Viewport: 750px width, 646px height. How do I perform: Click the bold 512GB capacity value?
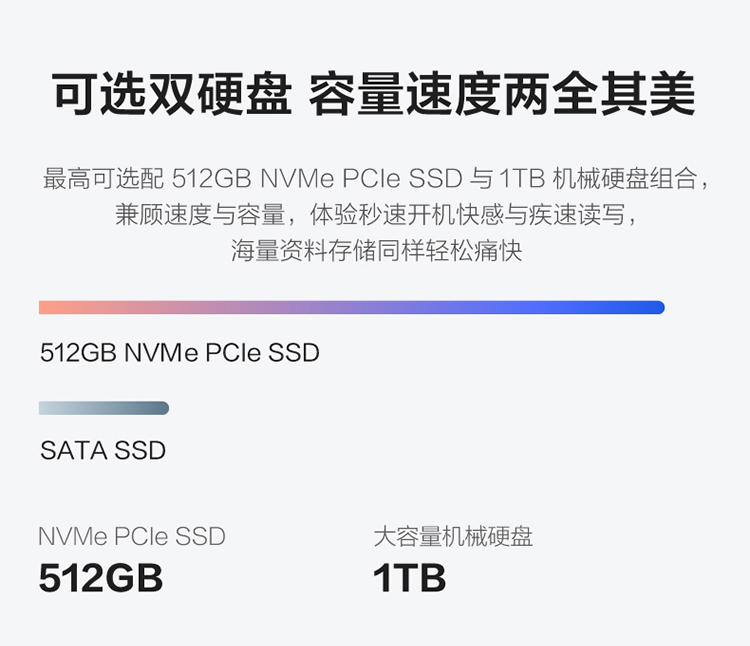[100, 578]
